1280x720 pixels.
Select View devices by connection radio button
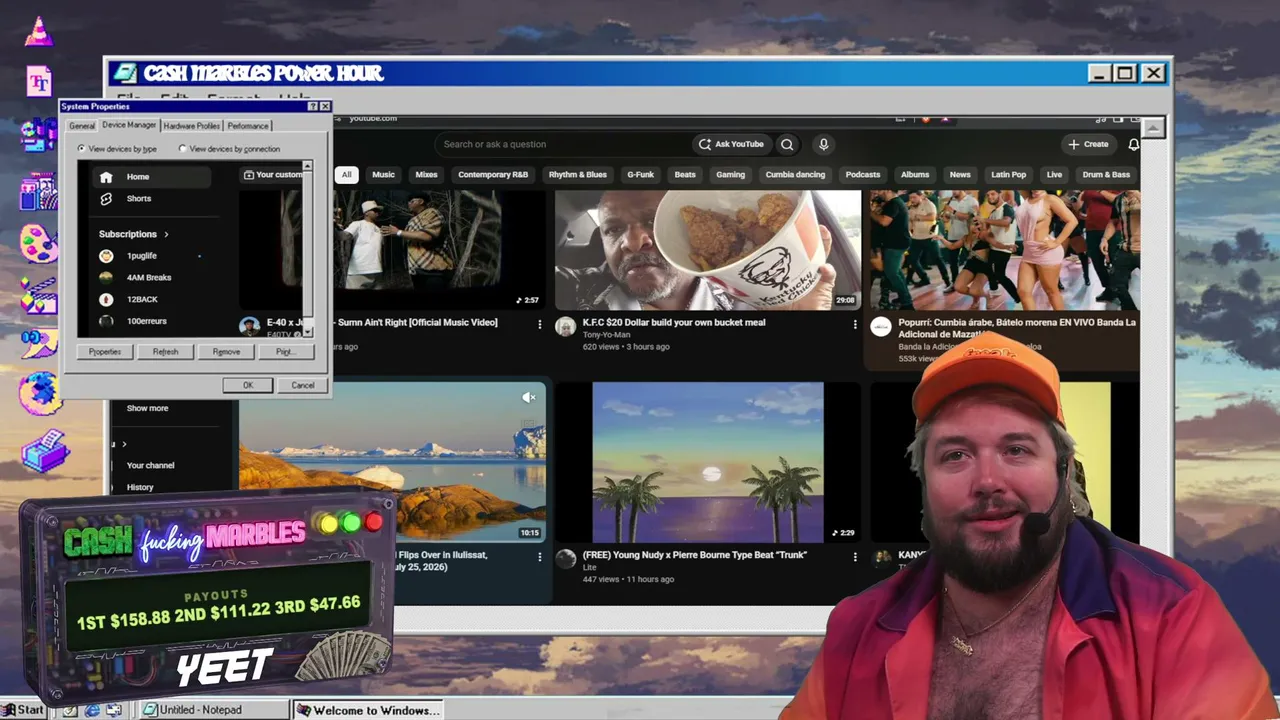(183, 149)
